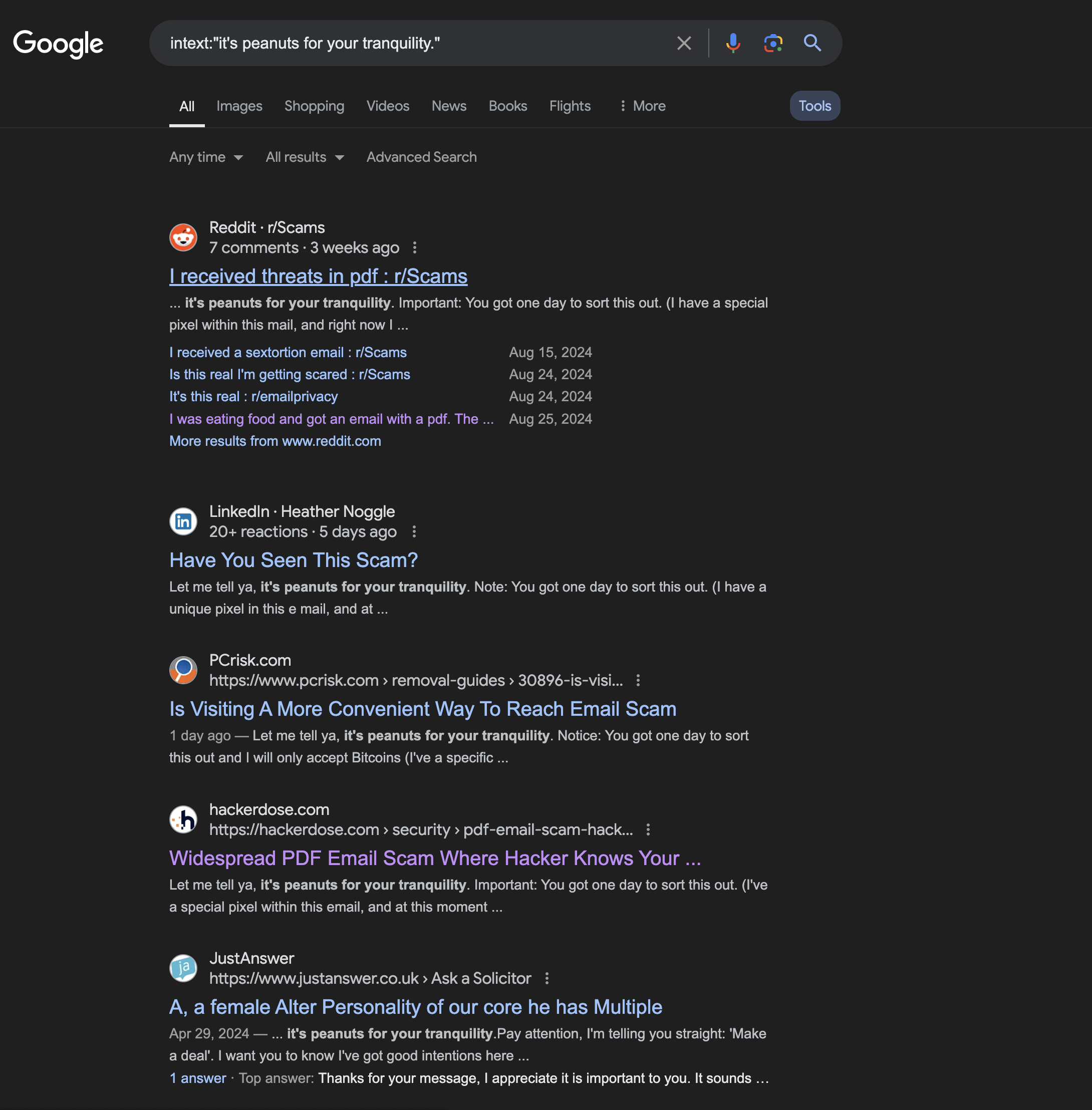
Task: Open 'Have You Seen This Scam?' result
Action: click(x=293, y=560)
